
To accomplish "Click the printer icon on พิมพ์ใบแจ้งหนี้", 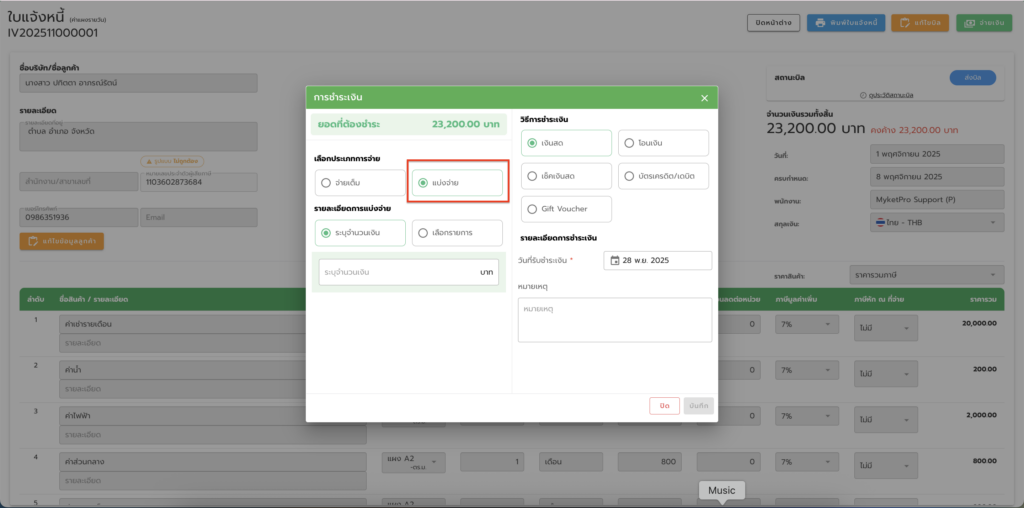I will pos(820,23).
